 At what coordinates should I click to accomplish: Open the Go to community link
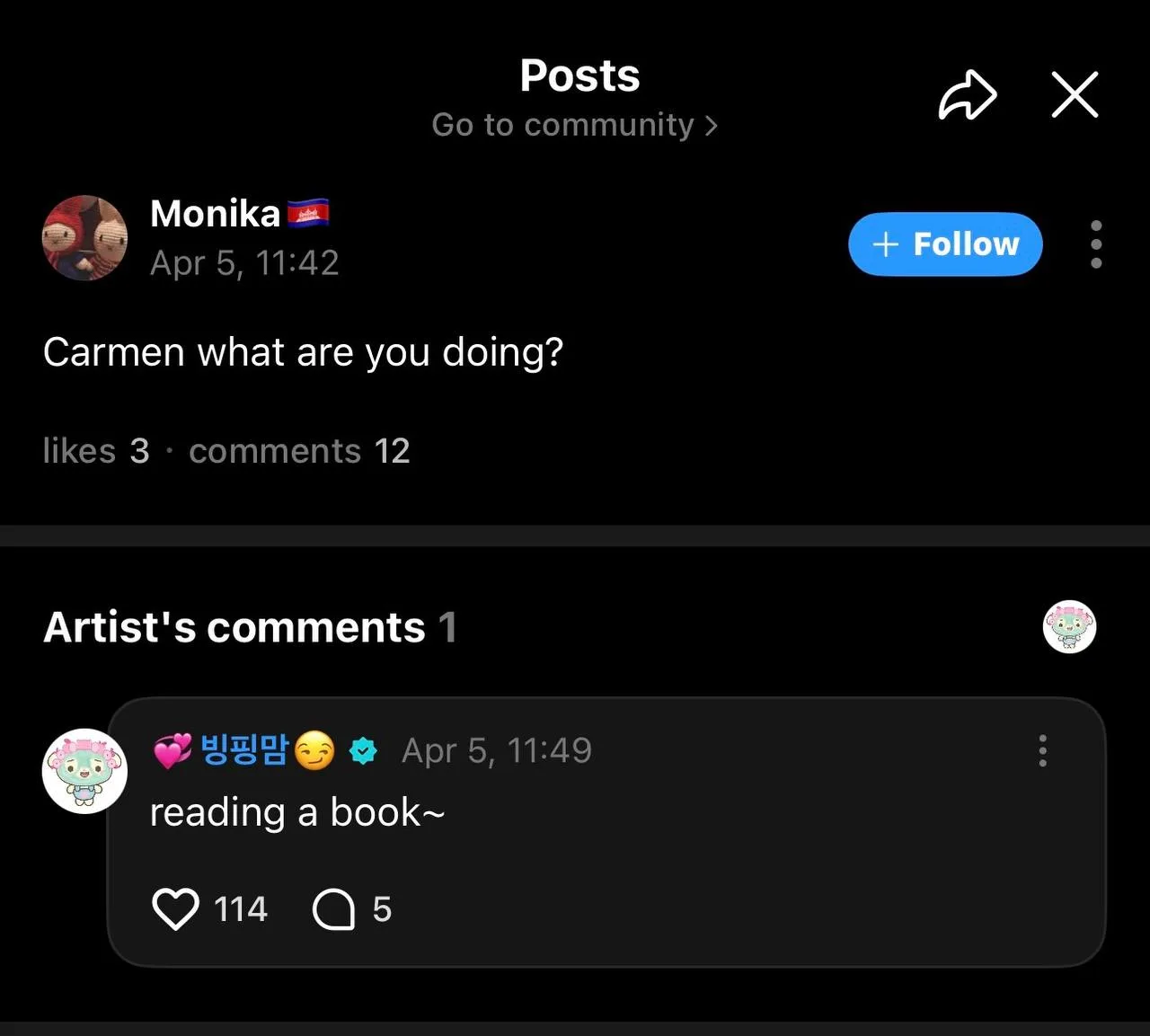[574, 125]
